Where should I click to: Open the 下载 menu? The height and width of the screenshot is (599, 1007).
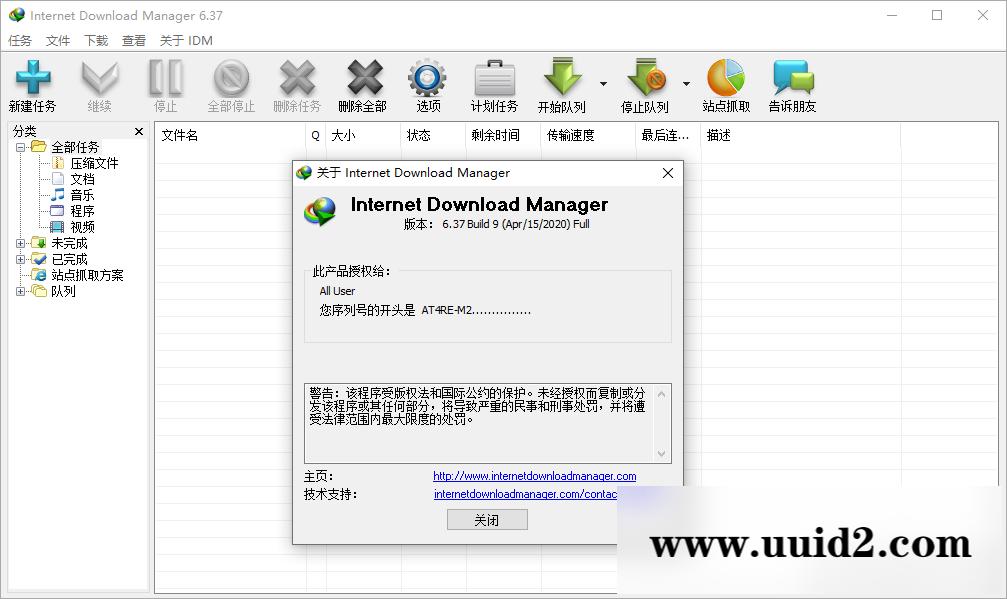[x=95, y=40]
